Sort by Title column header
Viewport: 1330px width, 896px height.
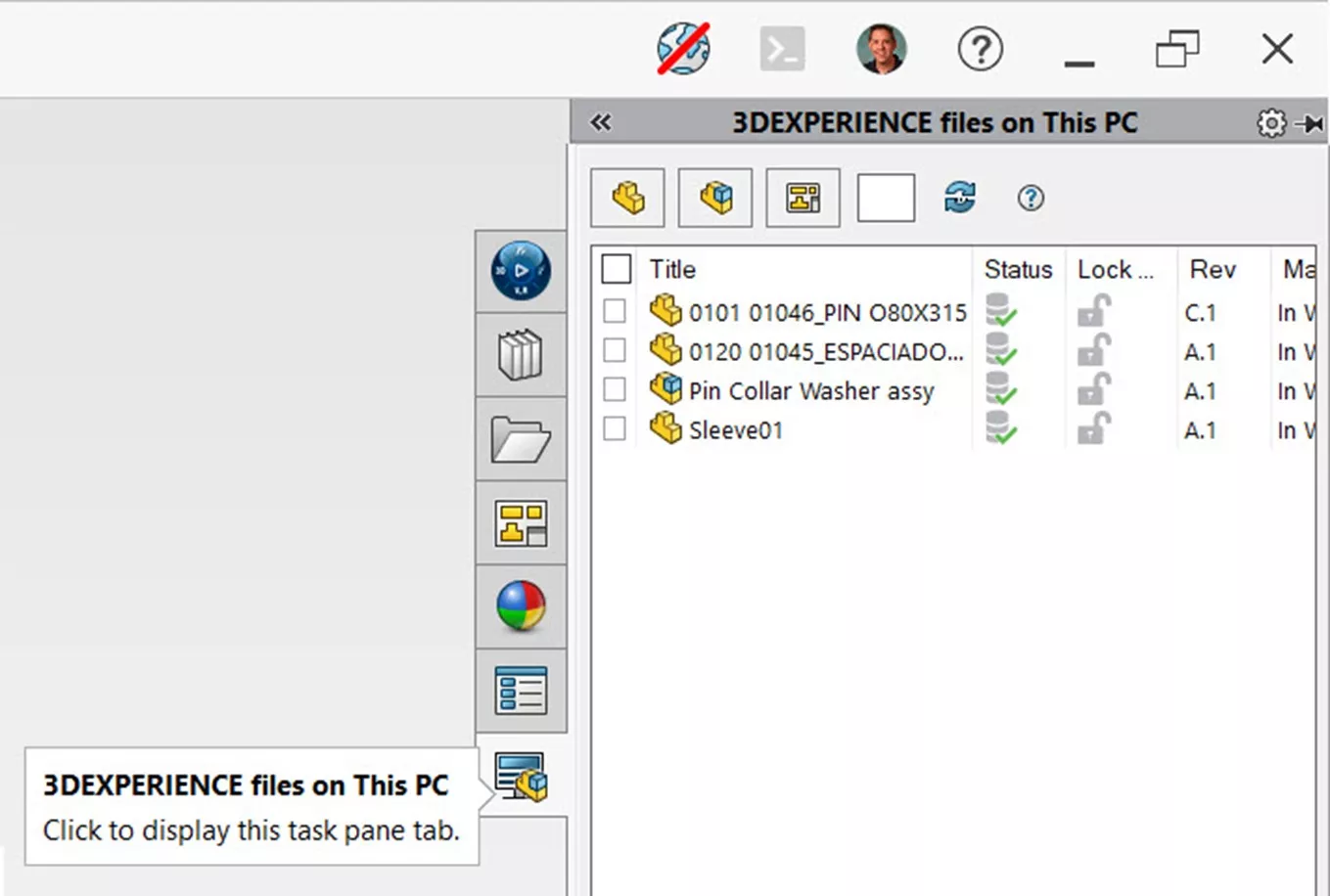[672, 269]
